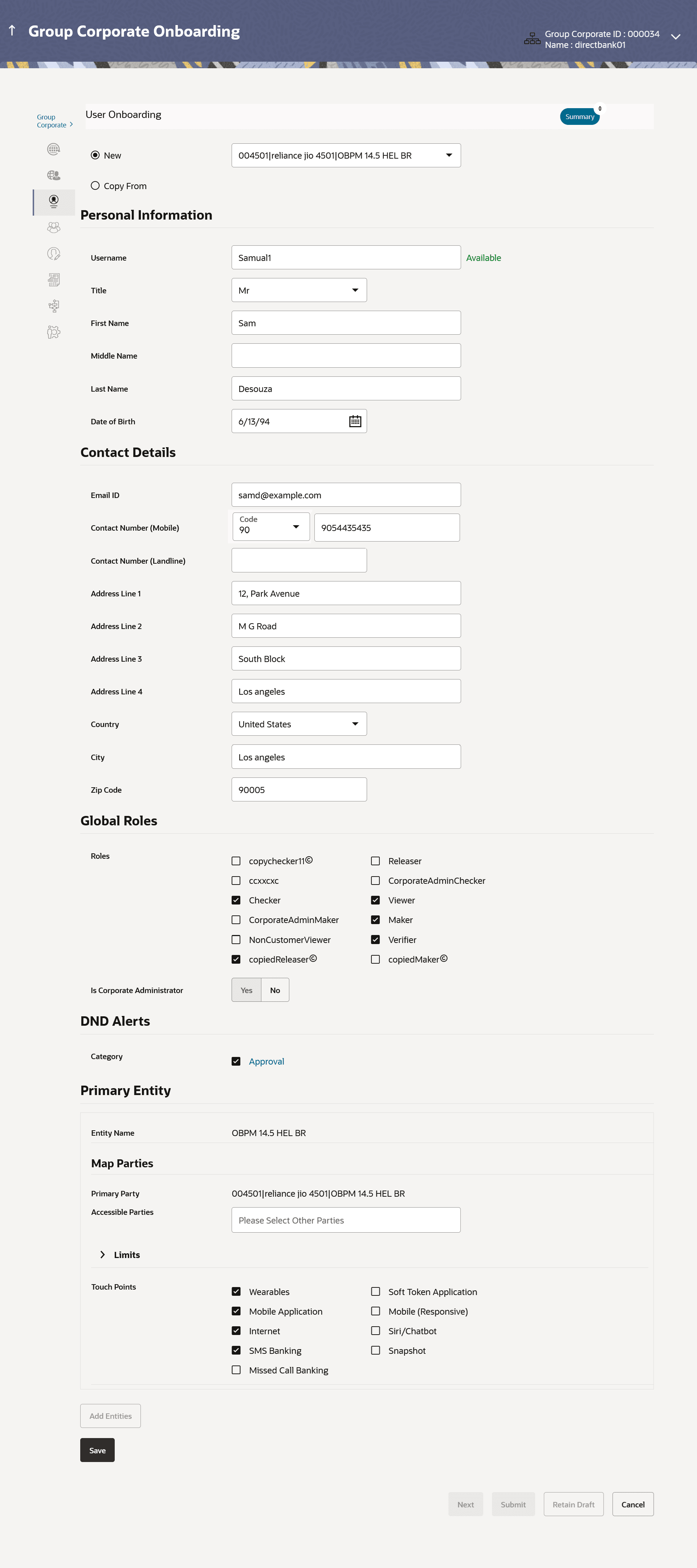697x1568 pixels.
Task: Click the Cancel button
Action: tap(632, 1504)
